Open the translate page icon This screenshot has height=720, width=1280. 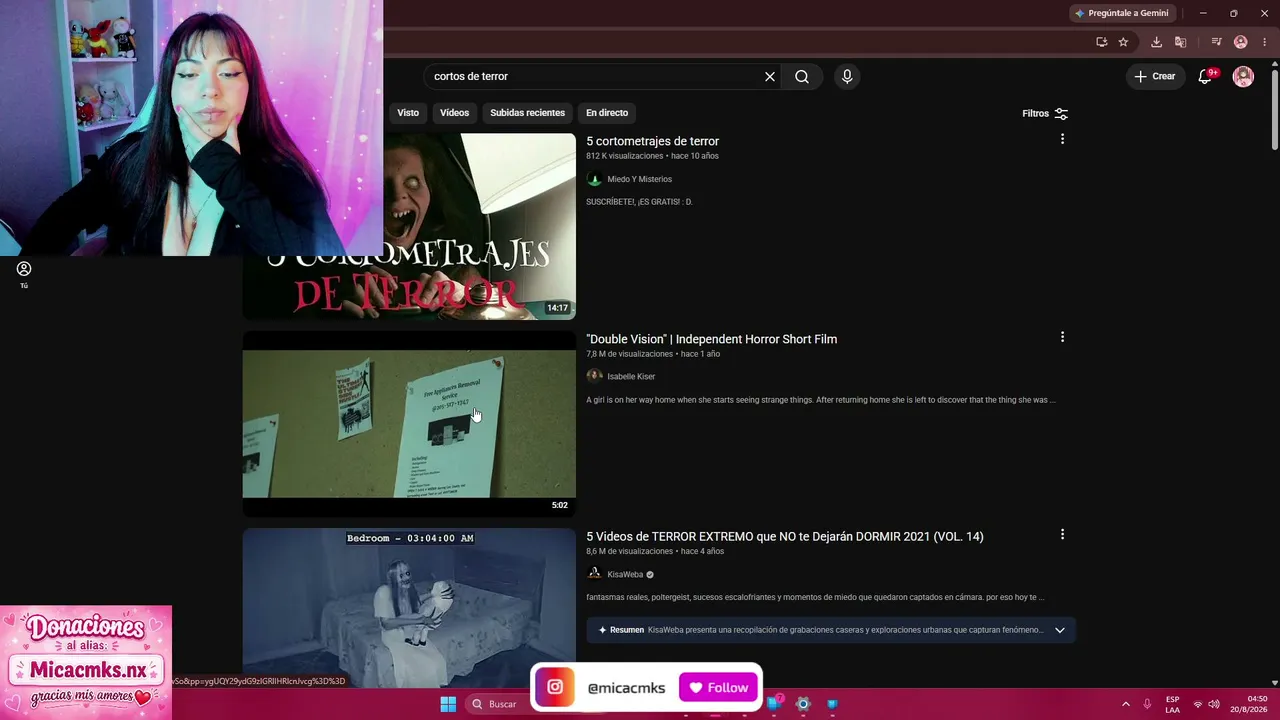pos(1181,42)
